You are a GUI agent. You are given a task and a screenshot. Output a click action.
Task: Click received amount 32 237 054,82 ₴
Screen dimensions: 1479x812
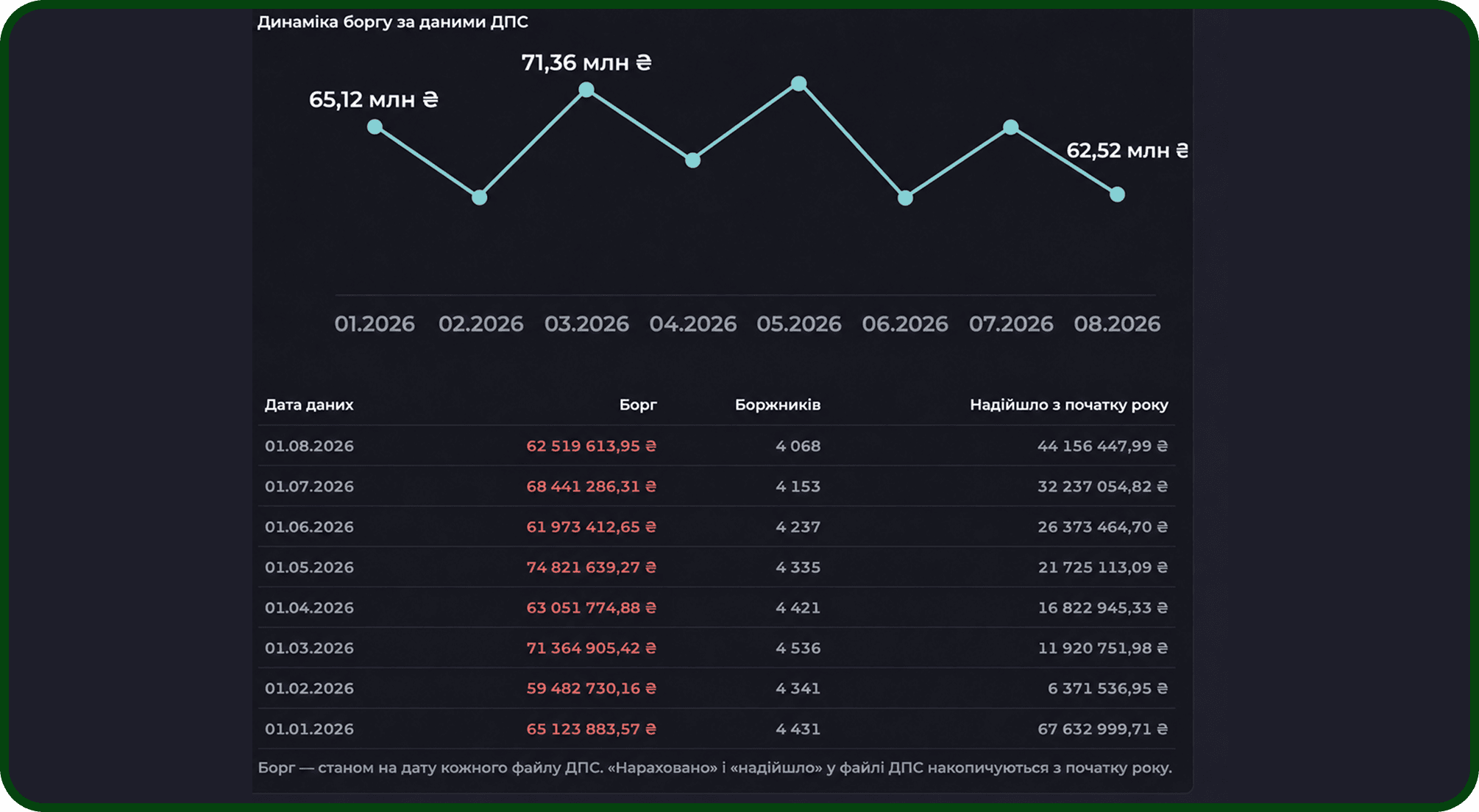1102,486
